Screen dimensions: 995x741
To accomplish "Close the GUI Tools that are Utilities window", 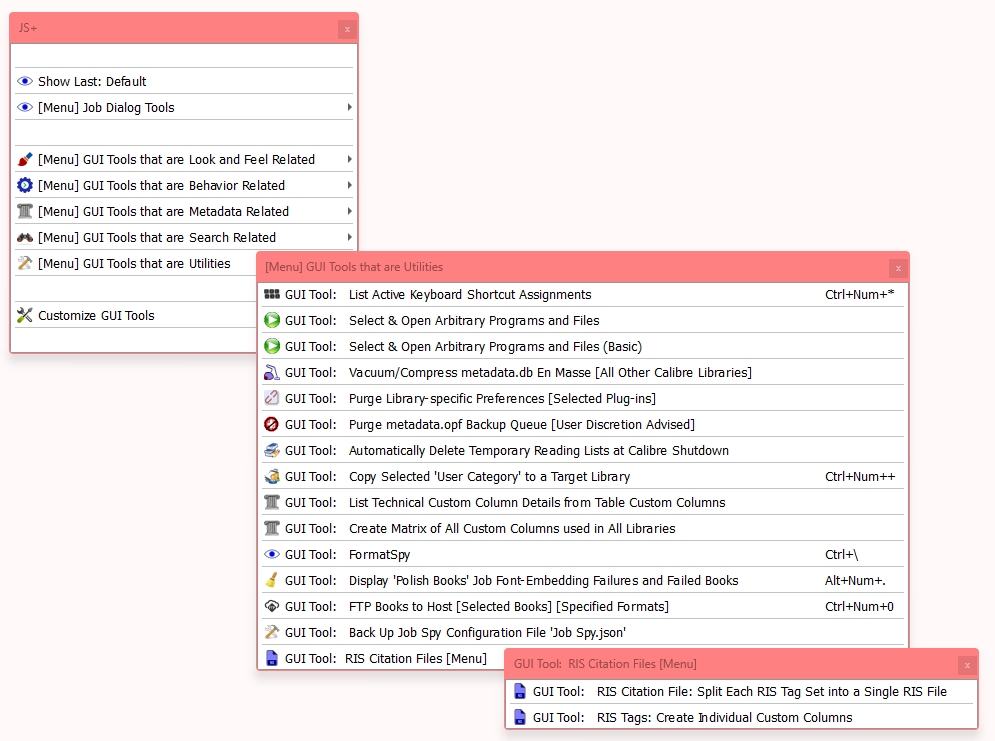I will (x=898, y=268).
